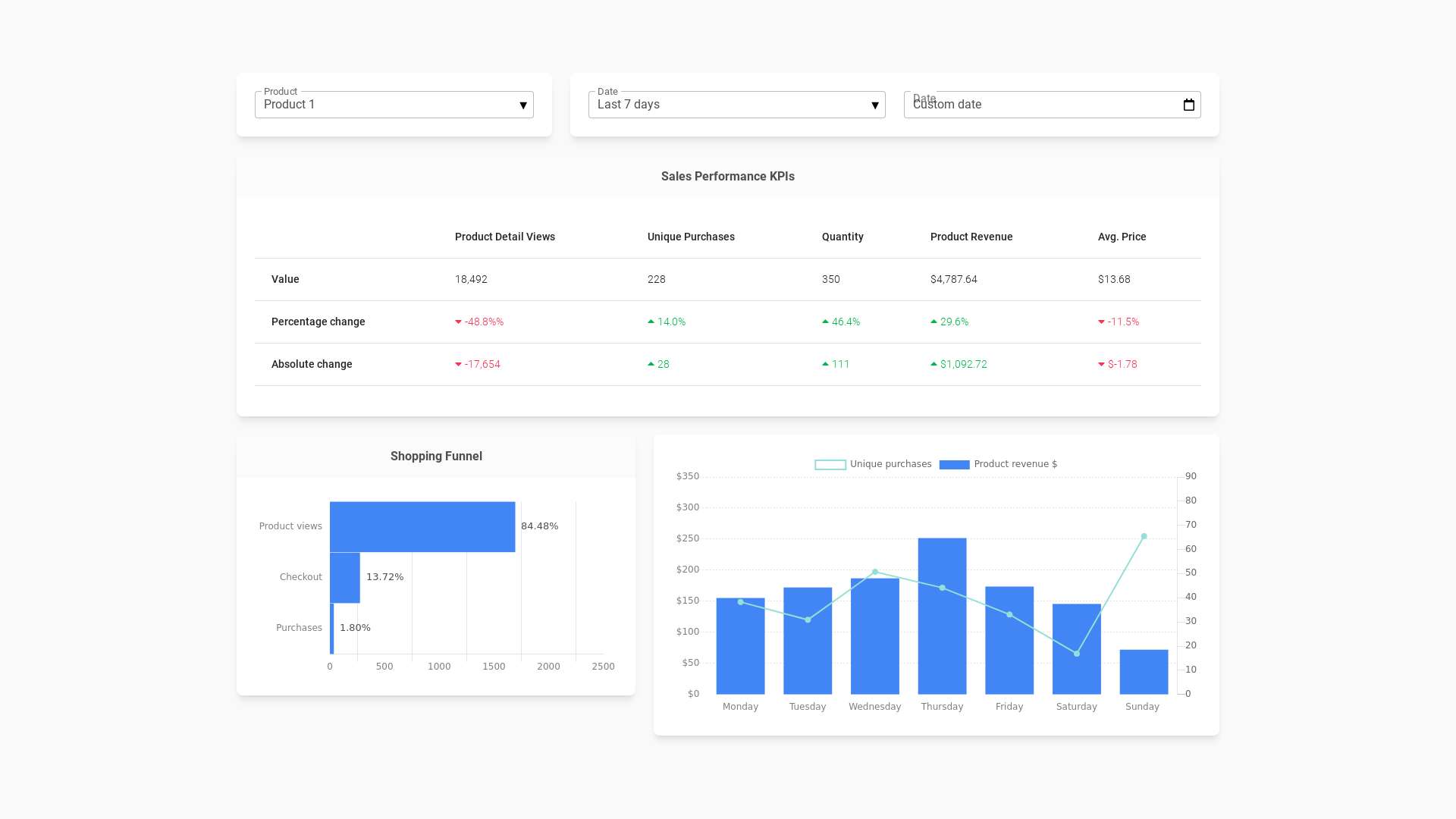Click the Avg. Price column header
Screen dimensions: 1456x819
[1122, 237]
